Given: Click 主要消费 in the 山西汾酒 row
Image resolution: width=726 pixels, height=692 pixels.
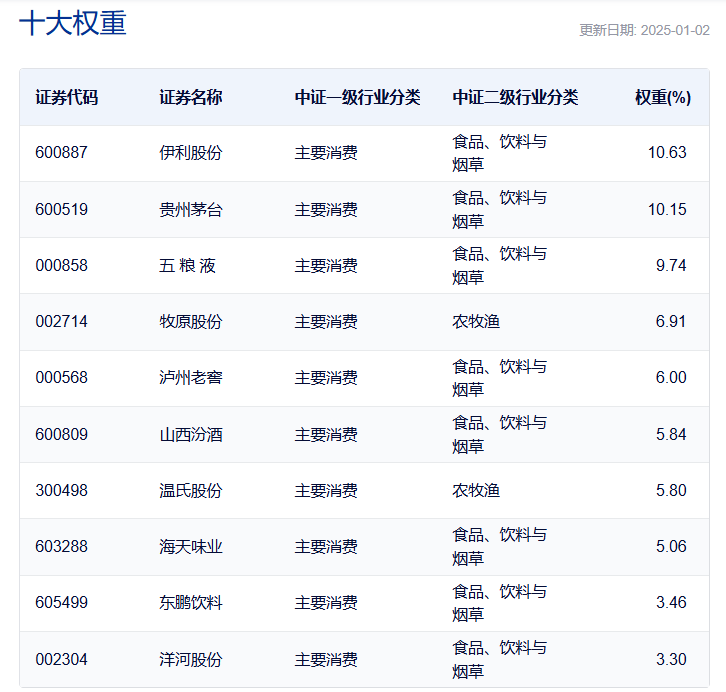Looking at the screenshot, I should [x=326, y=434].
